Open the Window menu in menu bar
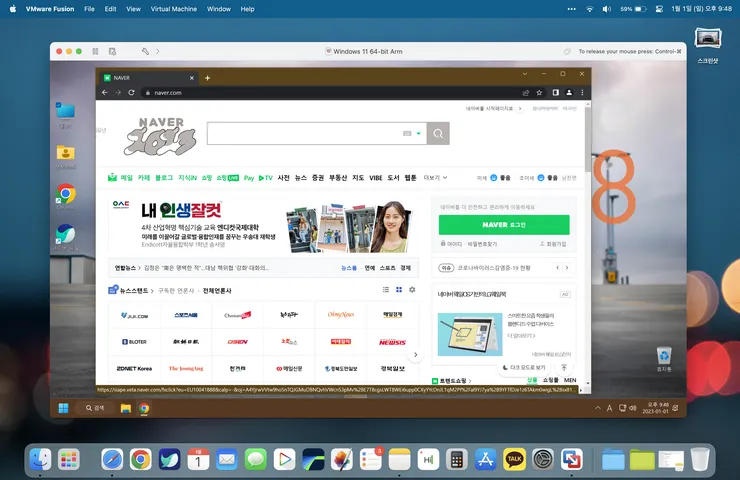Screen dimensions: 740x480 point(219,8)
